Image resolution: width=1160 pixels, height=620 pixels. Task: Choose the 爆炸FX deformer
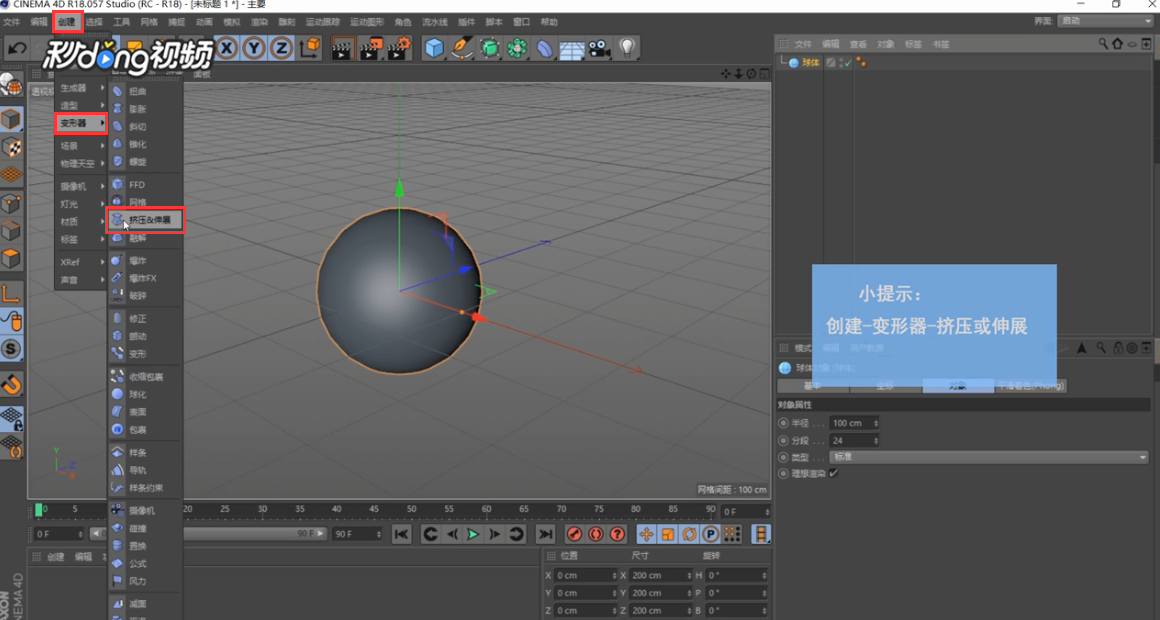[x=145, y=278]
